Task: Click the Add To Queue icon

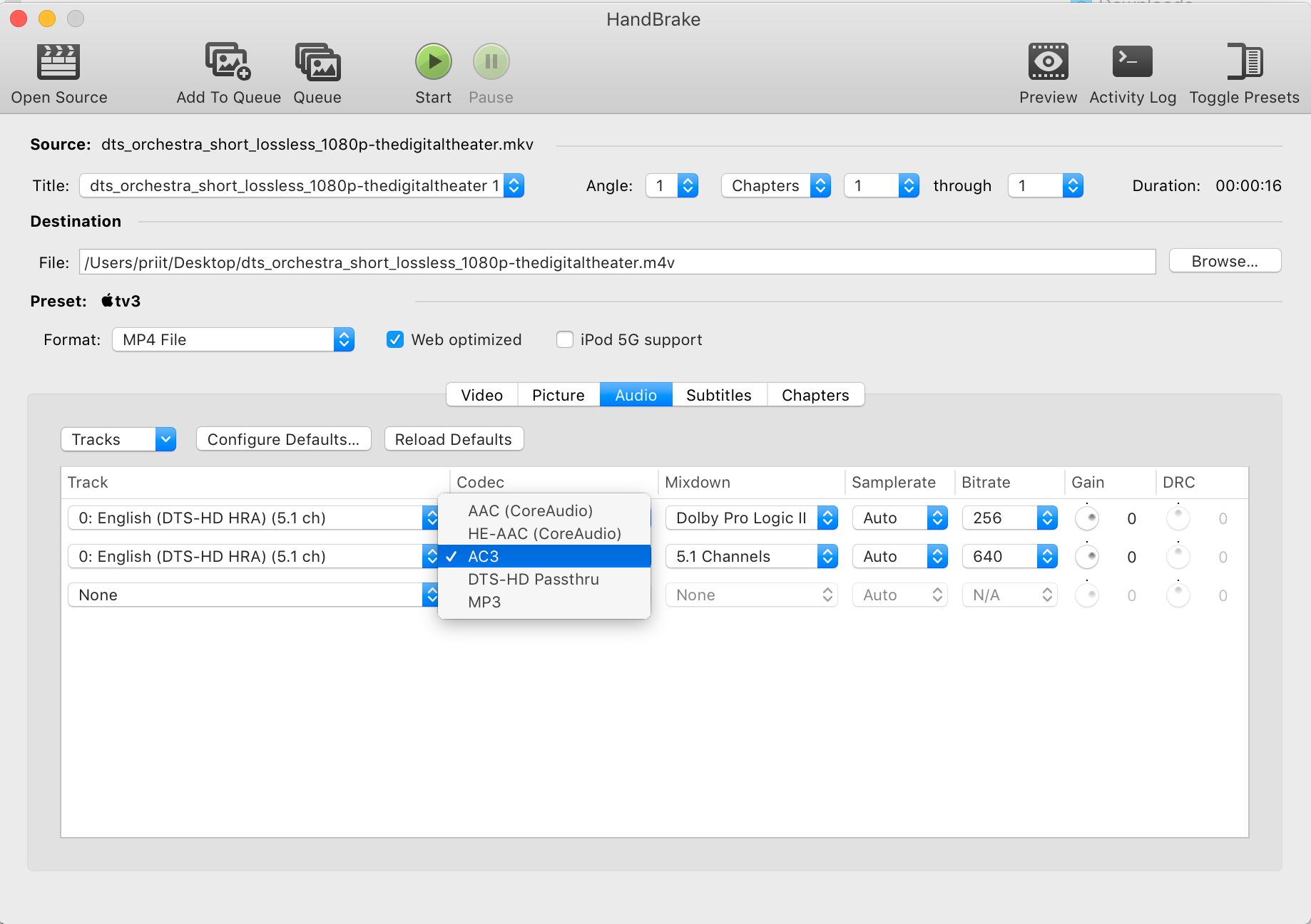Action: click(228, 62)
